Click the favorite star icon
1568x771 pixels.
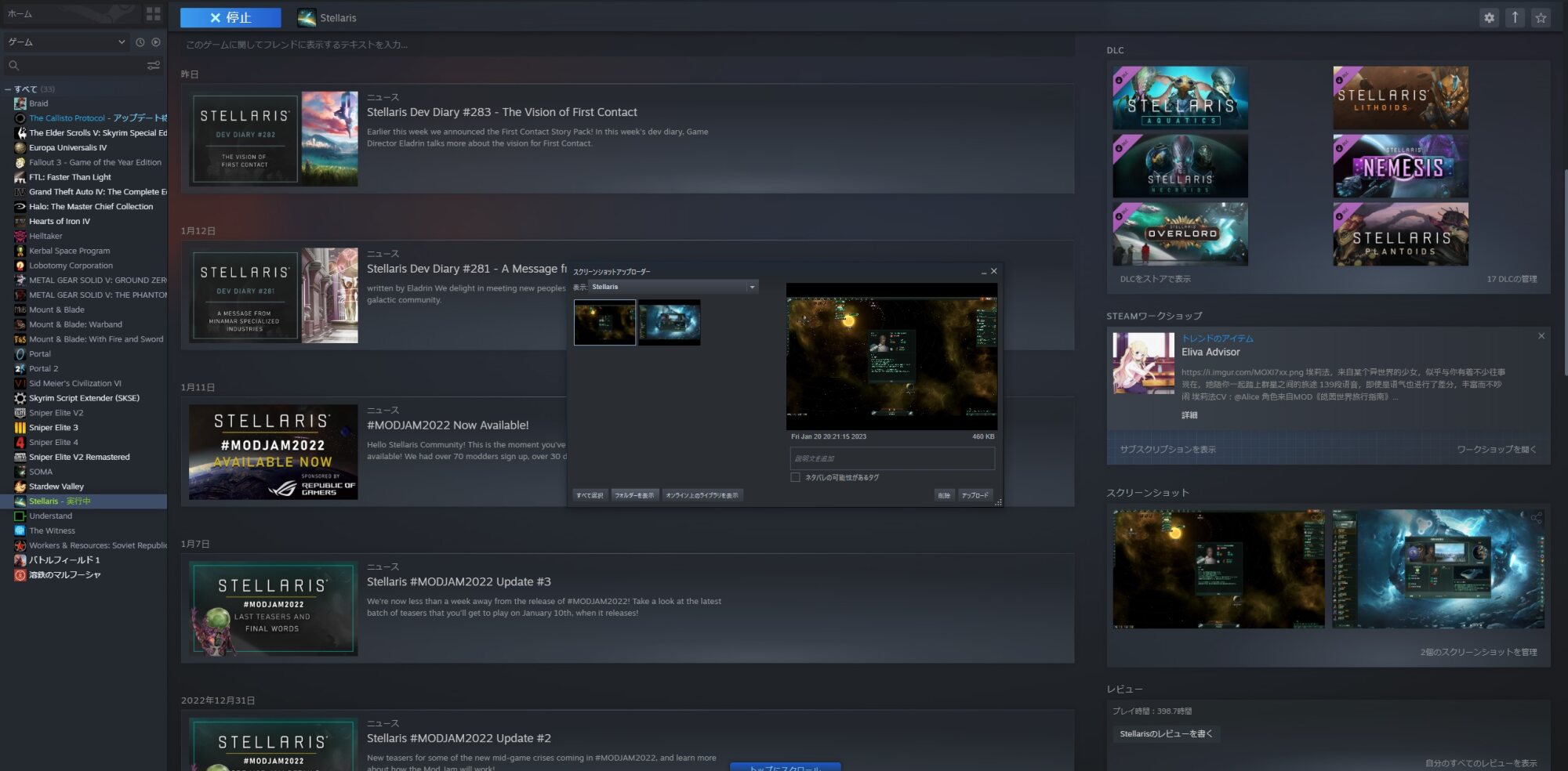click(x=1541, y=17)
